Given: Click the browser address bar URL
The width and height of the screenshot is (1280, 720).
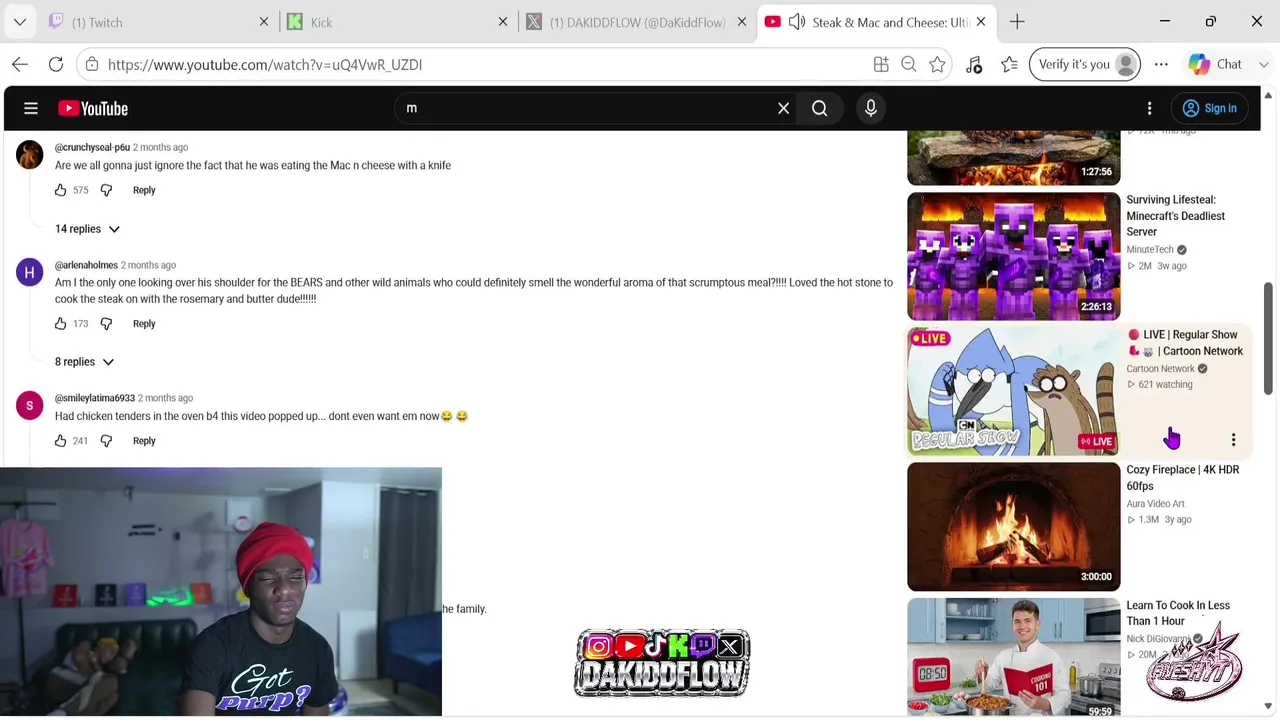Looking at the screenshot, I should 265,64.
